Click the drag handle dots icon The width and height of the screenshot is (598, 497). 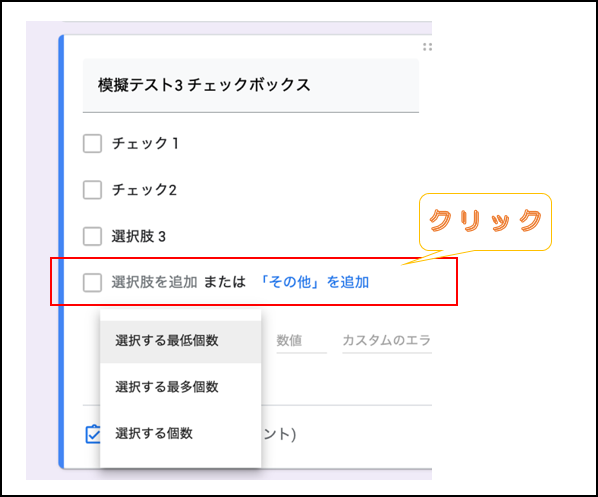[427, 47]
